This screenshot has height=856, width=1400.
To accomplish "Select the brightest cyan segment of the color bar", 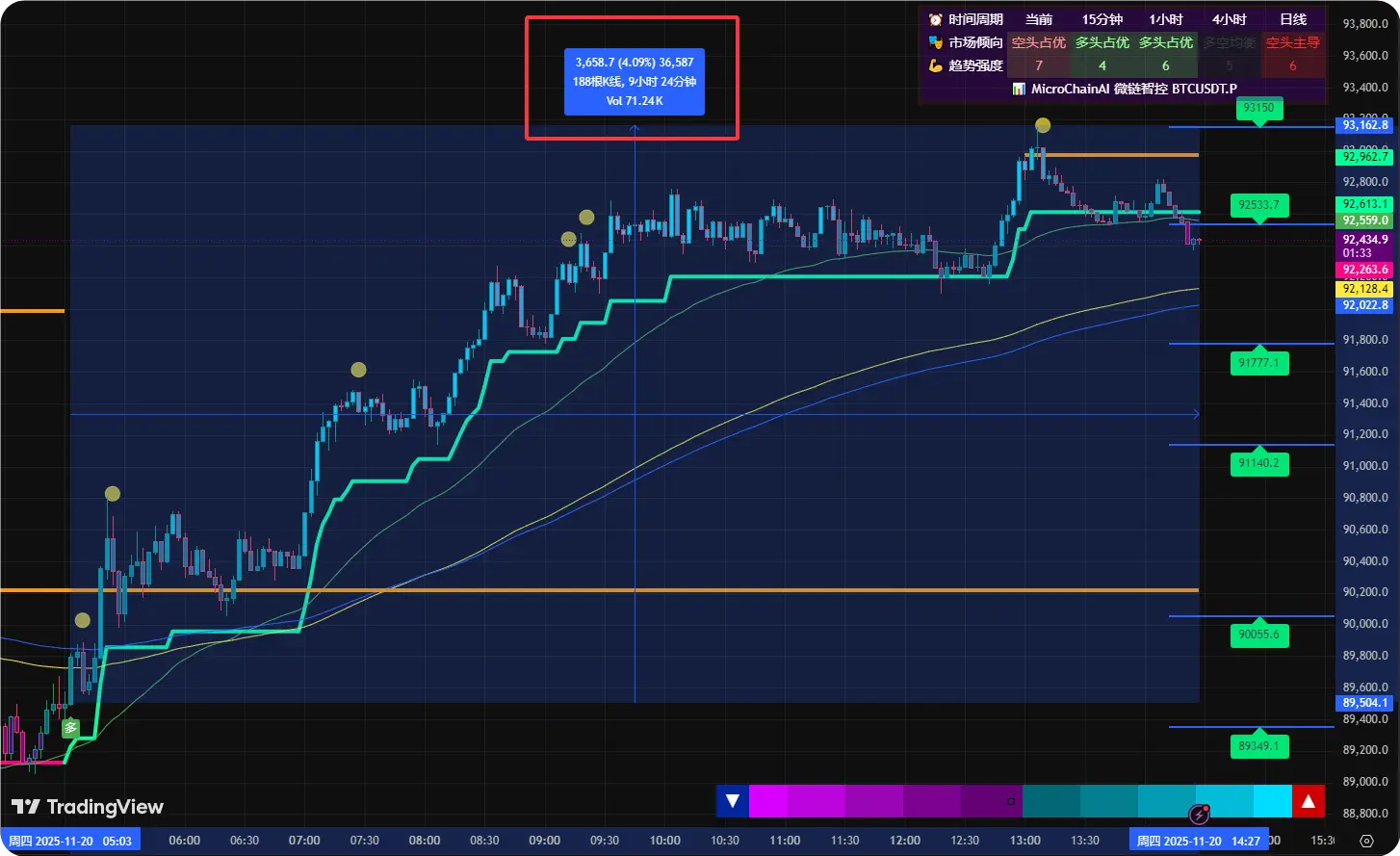I will coord(1272,801).
